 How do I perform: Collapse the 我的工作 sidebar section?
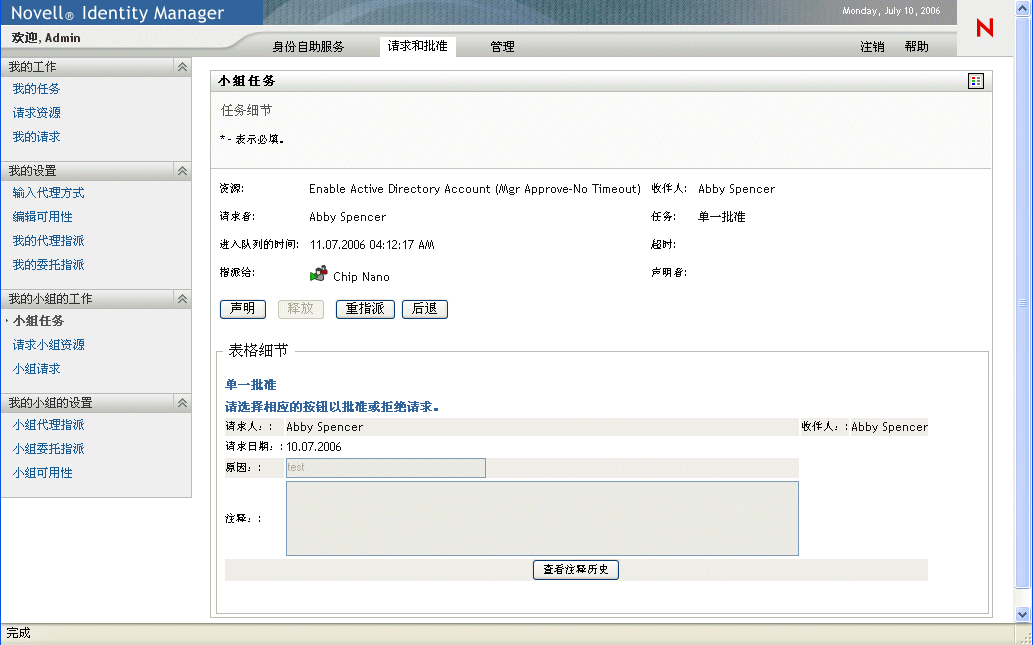click(182, 67)
